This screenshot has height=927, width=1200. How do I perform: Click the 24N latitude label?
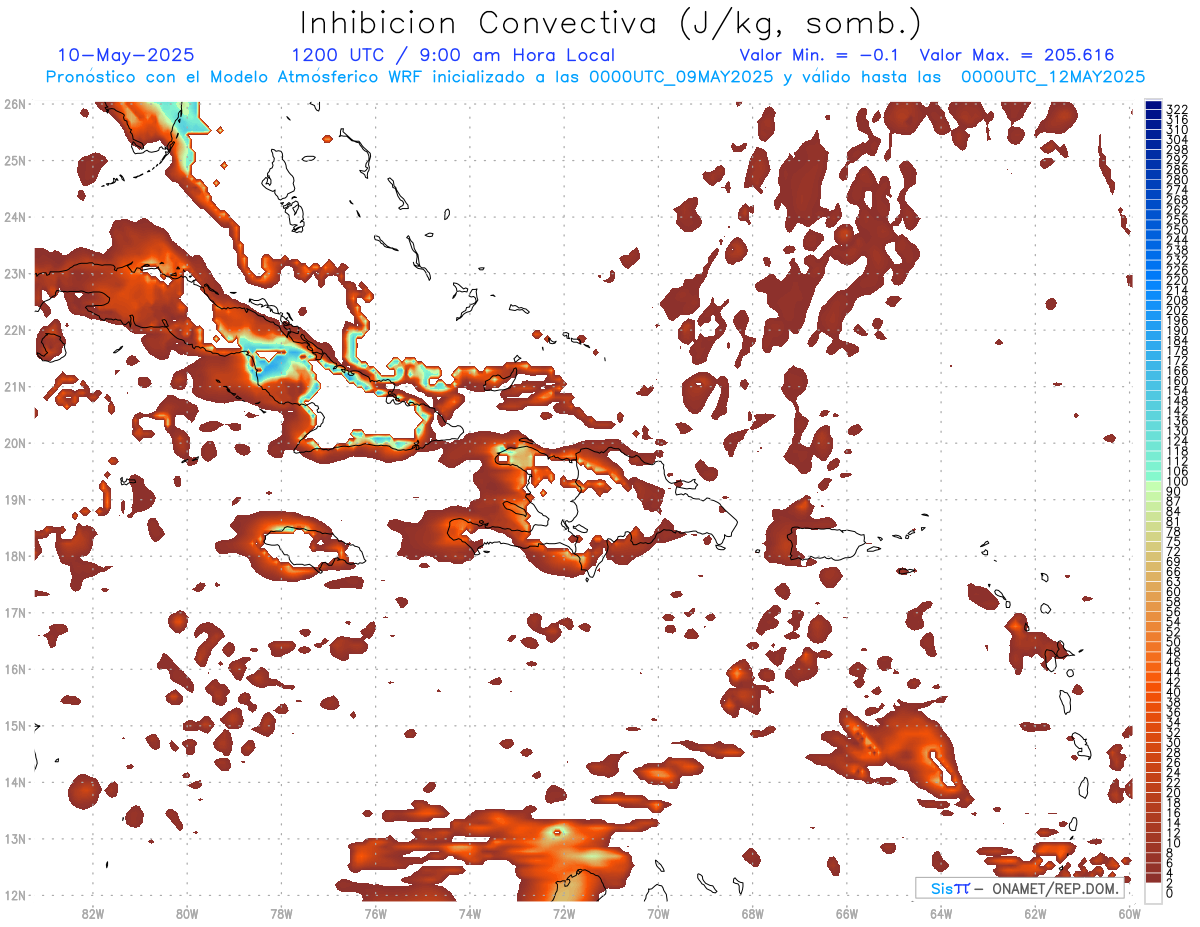click(14, 217)
